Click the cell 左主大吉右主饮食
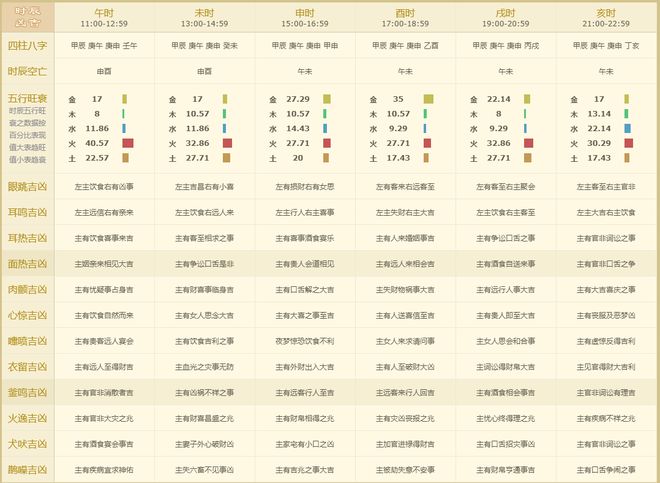Image resolution: width=660 pixels, height=483 pixels. [606, 213]
